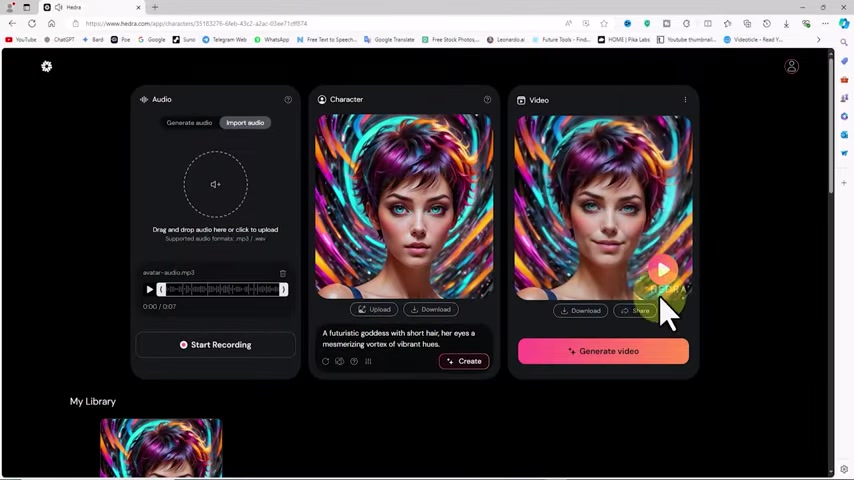Click the sidebar search icon
This screenshot has width=854, height=480.
pos(844,42)
